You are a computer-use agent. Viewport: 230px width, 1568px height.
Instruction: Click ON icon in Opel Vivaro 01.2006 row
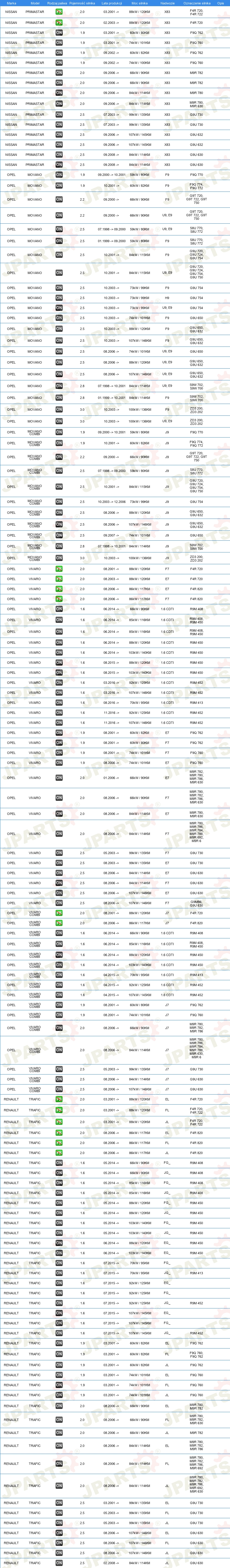tap(59, 778)
